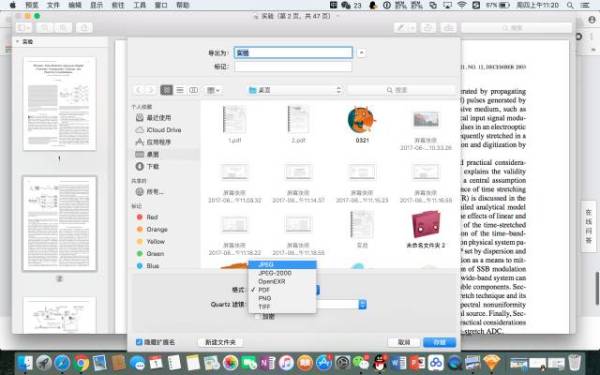Open Google Chrome from the Dock

(81, 362)
